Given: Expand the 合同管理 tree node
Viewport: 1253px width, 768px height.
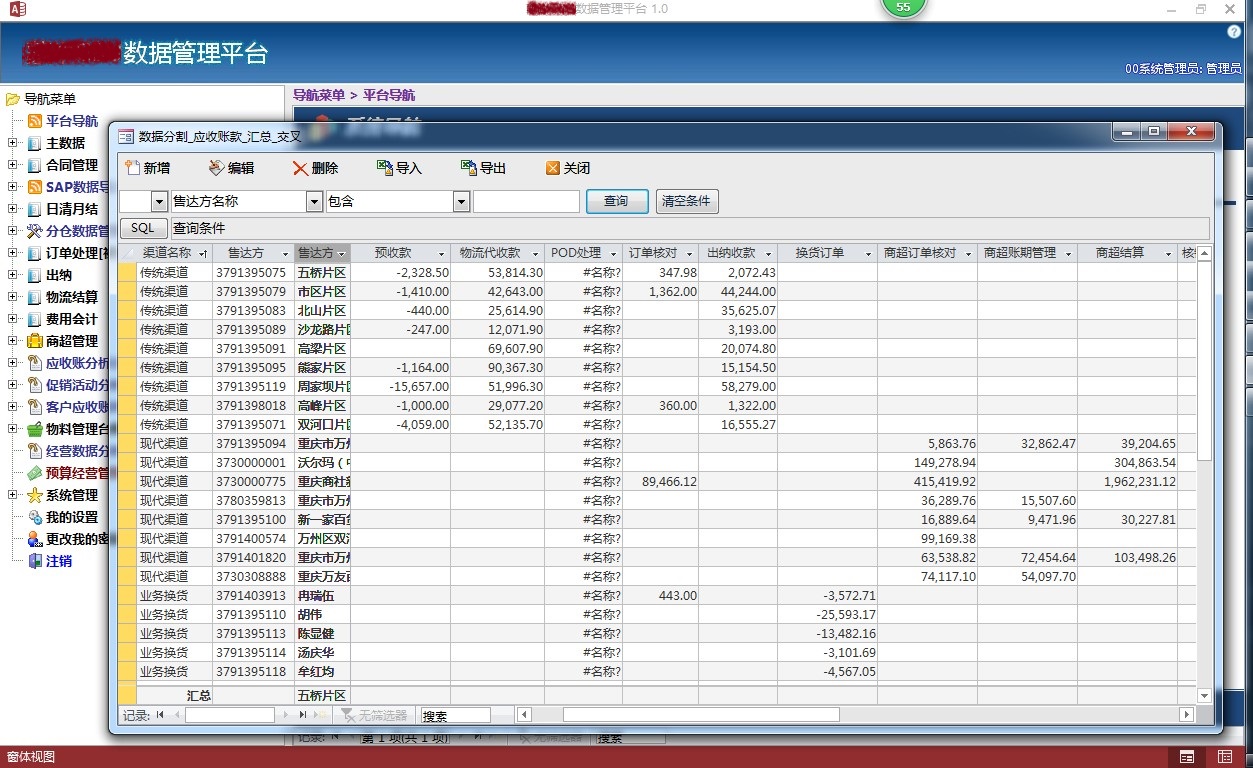Looking at the screenshot, I should 13,165.
